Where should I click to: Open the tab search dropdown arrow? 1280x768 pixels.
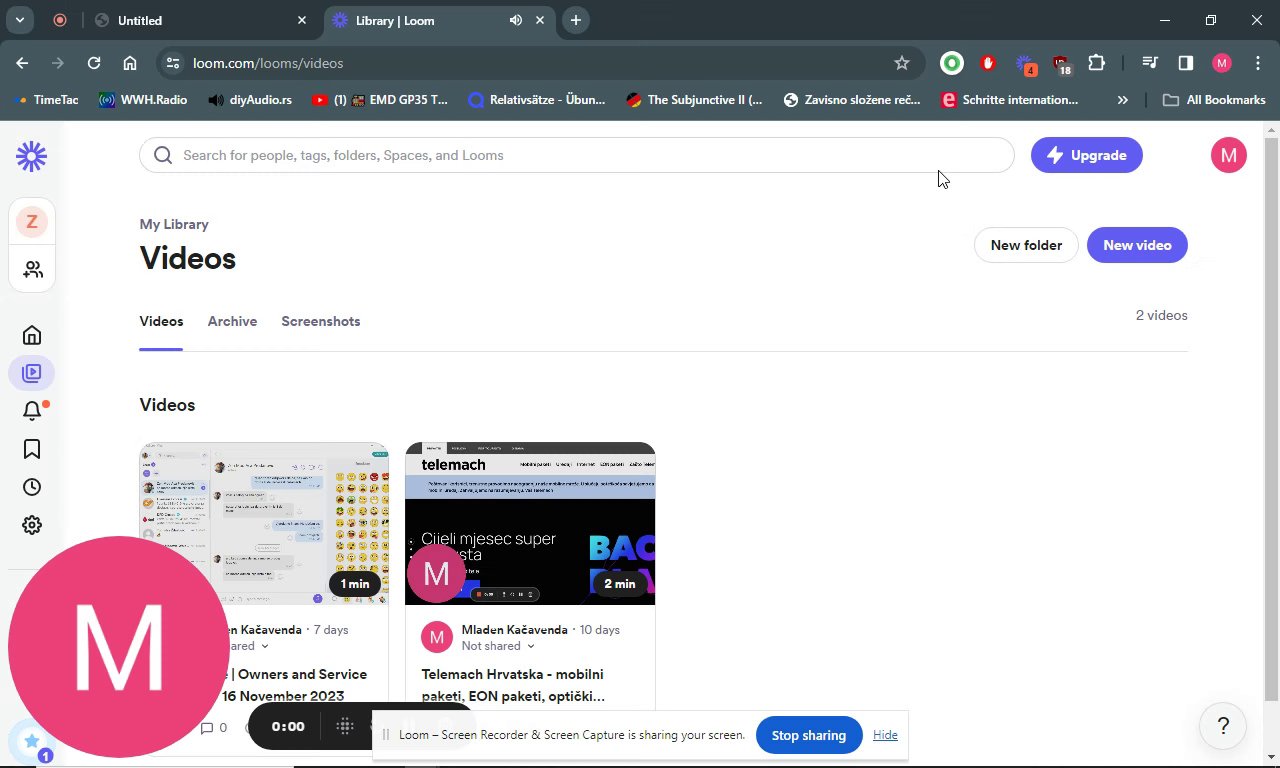coord(19,20)
